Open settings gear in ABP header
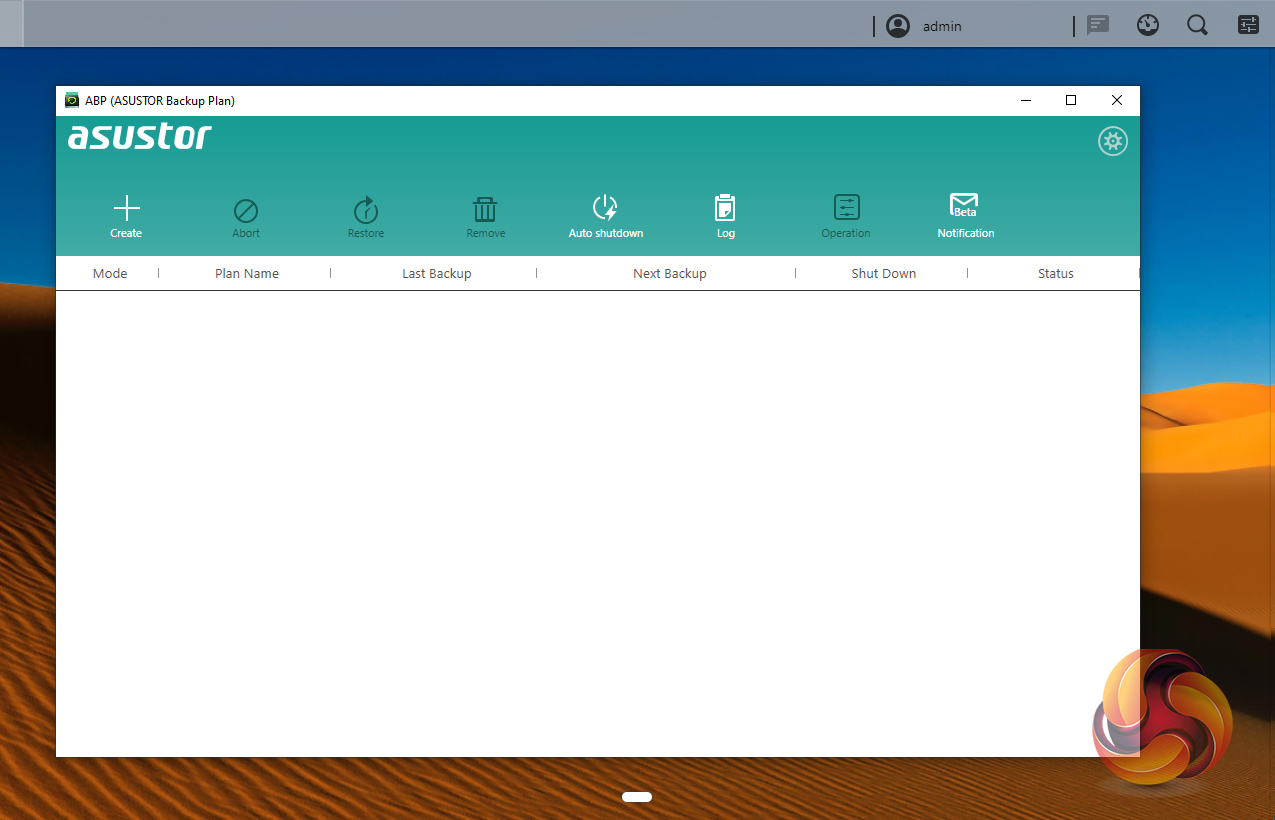The width and height of the screenshot is (1275, 820). tap(1113, 141)
